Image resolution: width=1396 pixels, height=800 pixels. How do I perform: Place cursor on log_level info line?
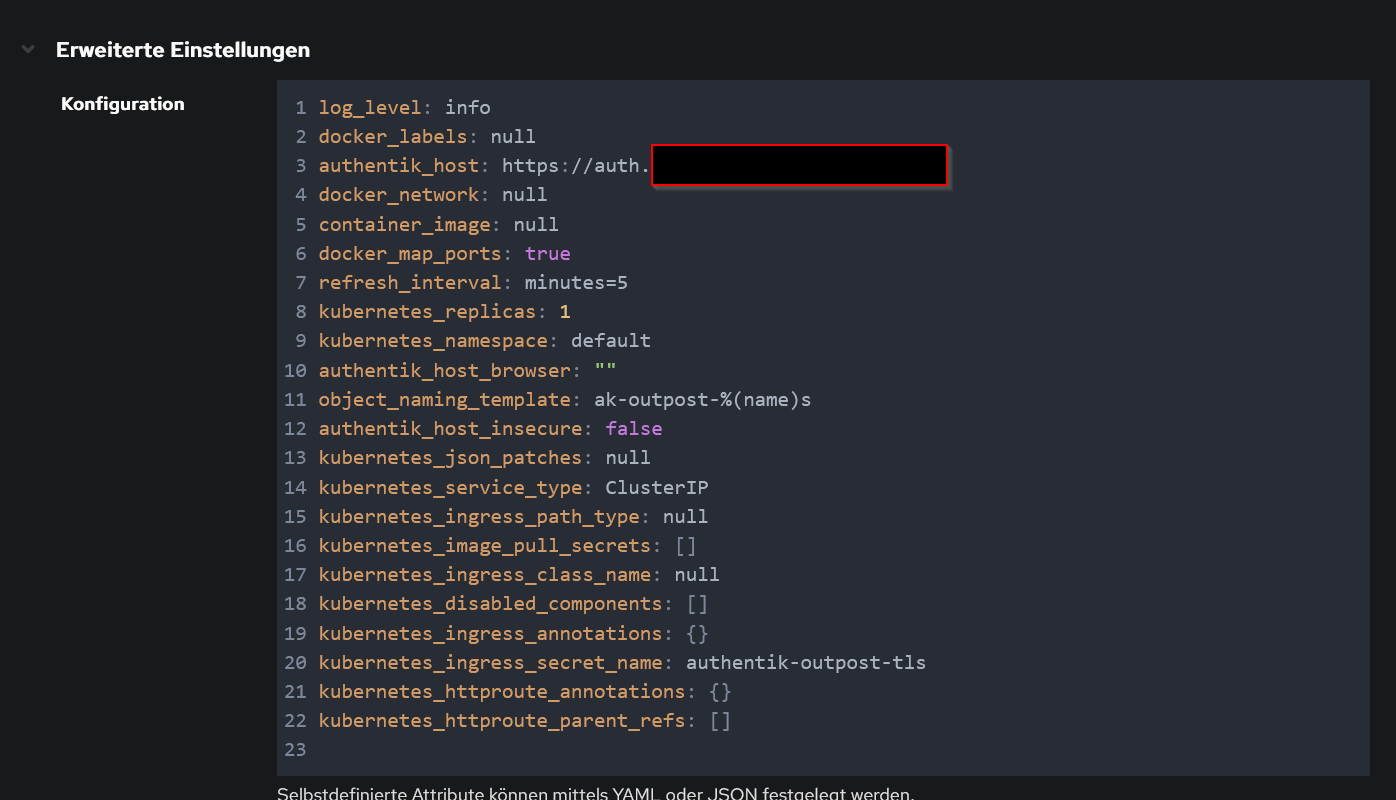coord(404,107)
